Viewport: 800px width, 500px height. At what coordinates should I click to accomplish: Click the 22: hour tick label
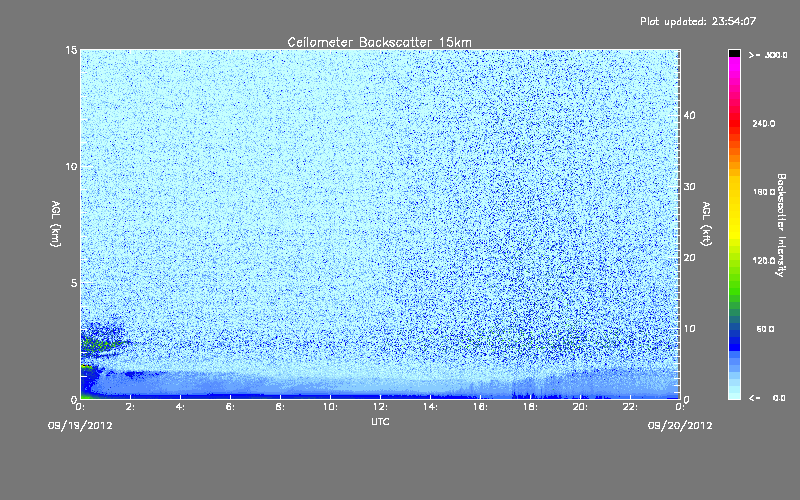630,407
